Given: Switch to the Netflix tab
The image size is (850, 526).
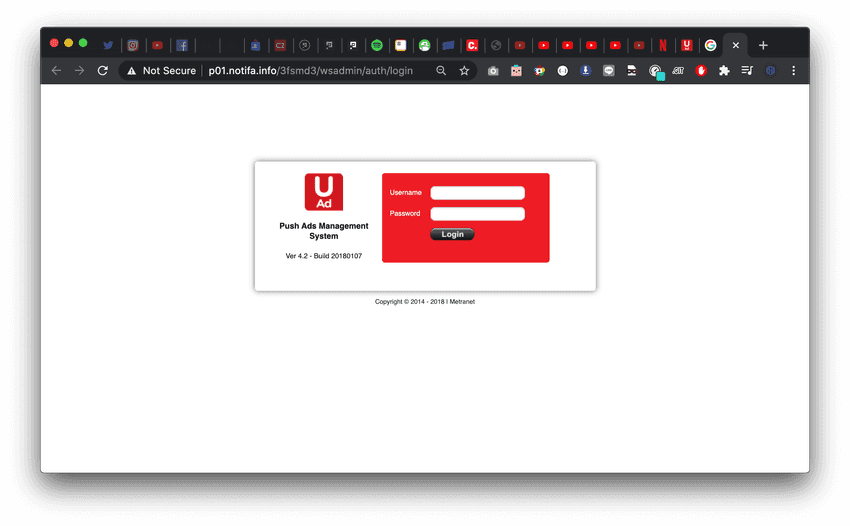Looking at the screenshot, I should pos(663,45).
